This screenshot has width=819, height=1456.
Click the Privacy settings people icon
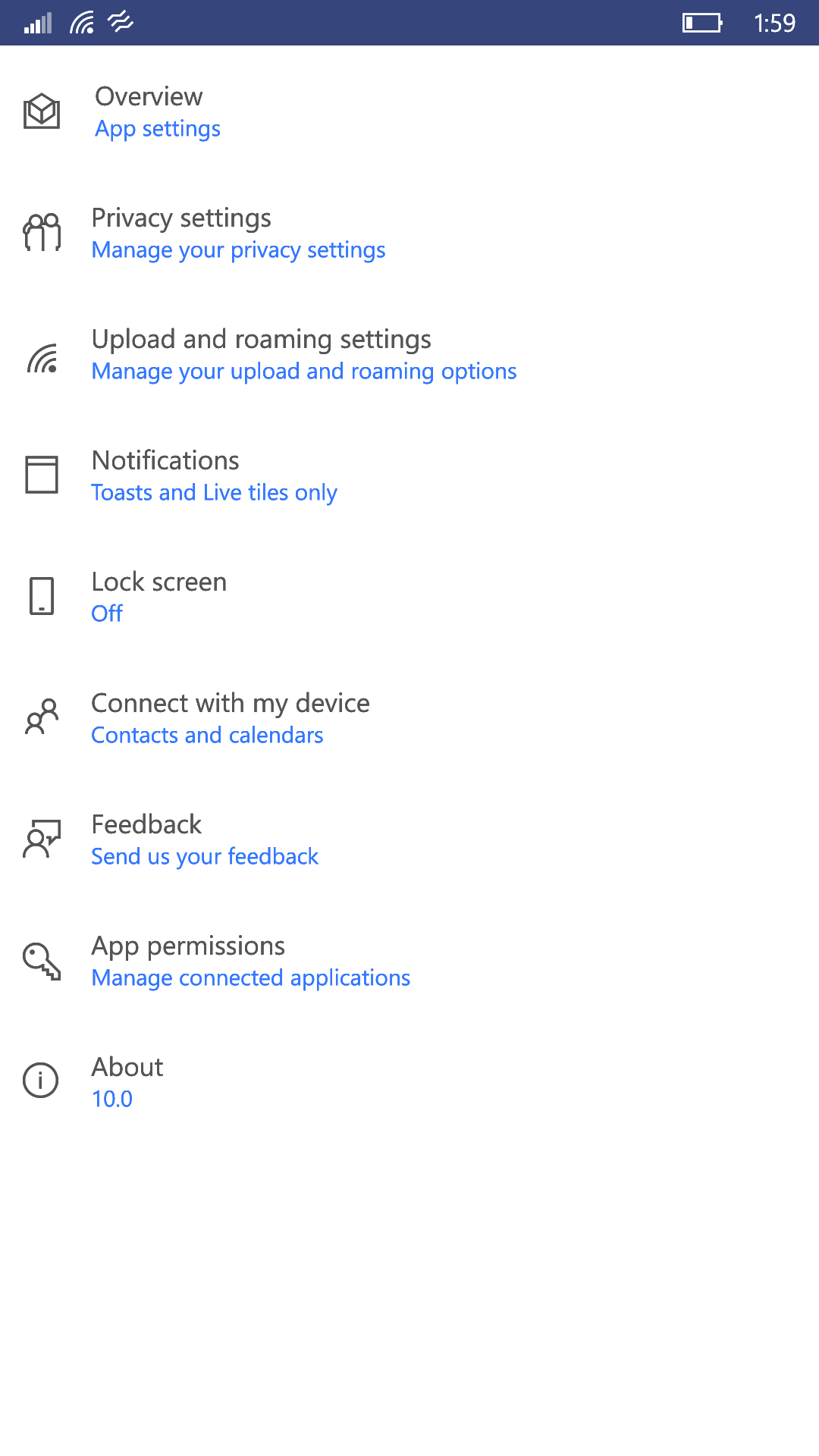42,232
